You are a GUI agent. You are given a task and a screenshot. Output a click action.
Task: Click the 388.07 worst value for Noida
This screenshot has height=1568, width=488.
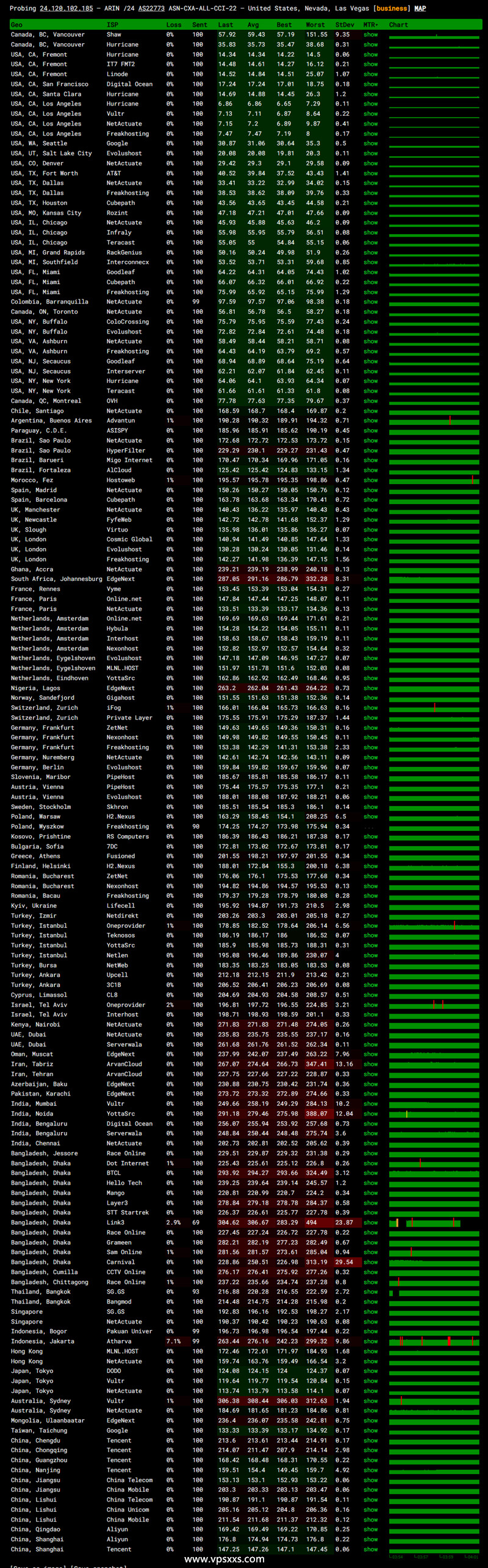[x=317, y=1114]
